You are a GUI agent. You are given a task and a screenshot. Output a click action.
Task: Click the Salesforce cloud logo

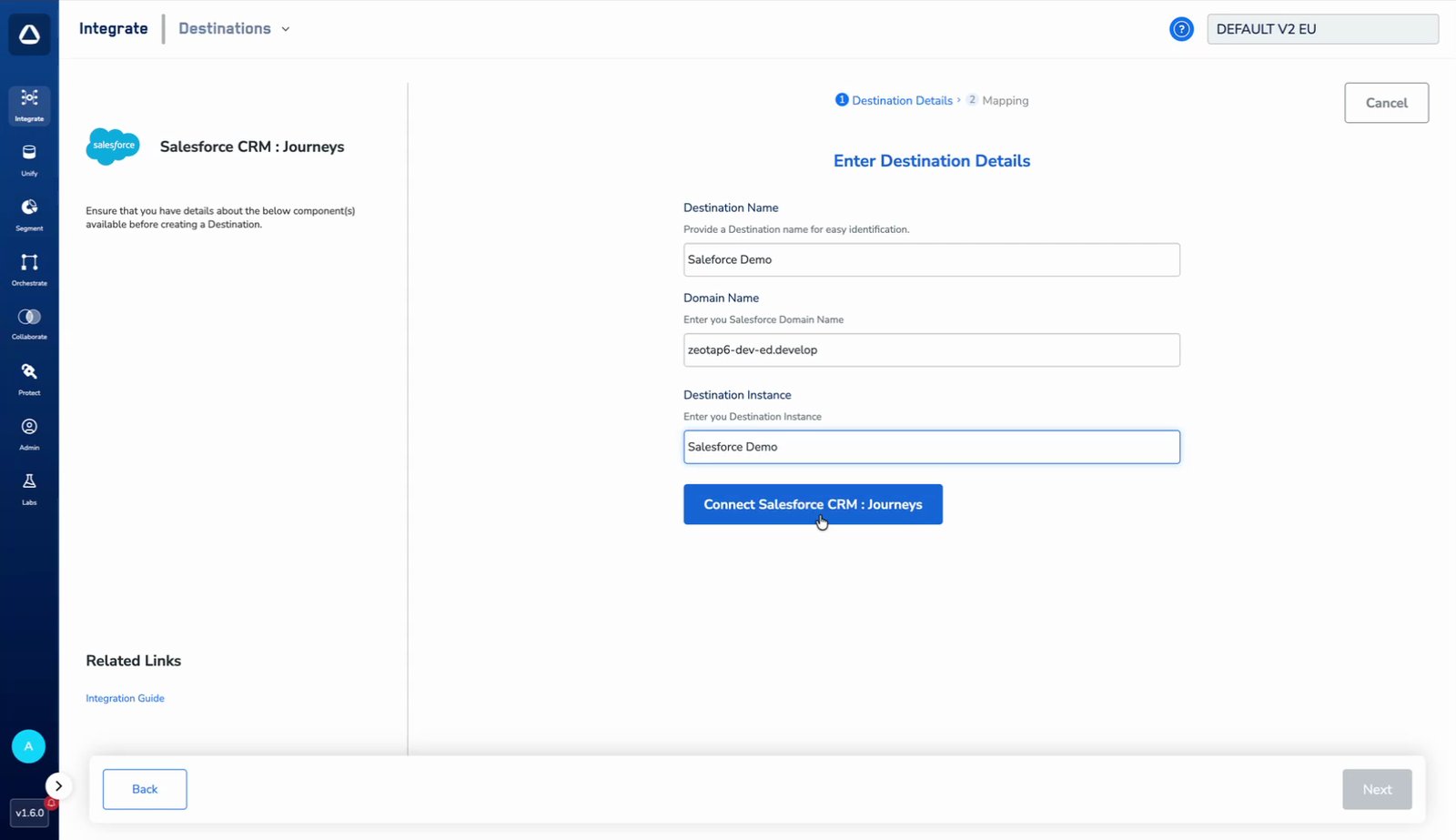[x=114, y=146]
